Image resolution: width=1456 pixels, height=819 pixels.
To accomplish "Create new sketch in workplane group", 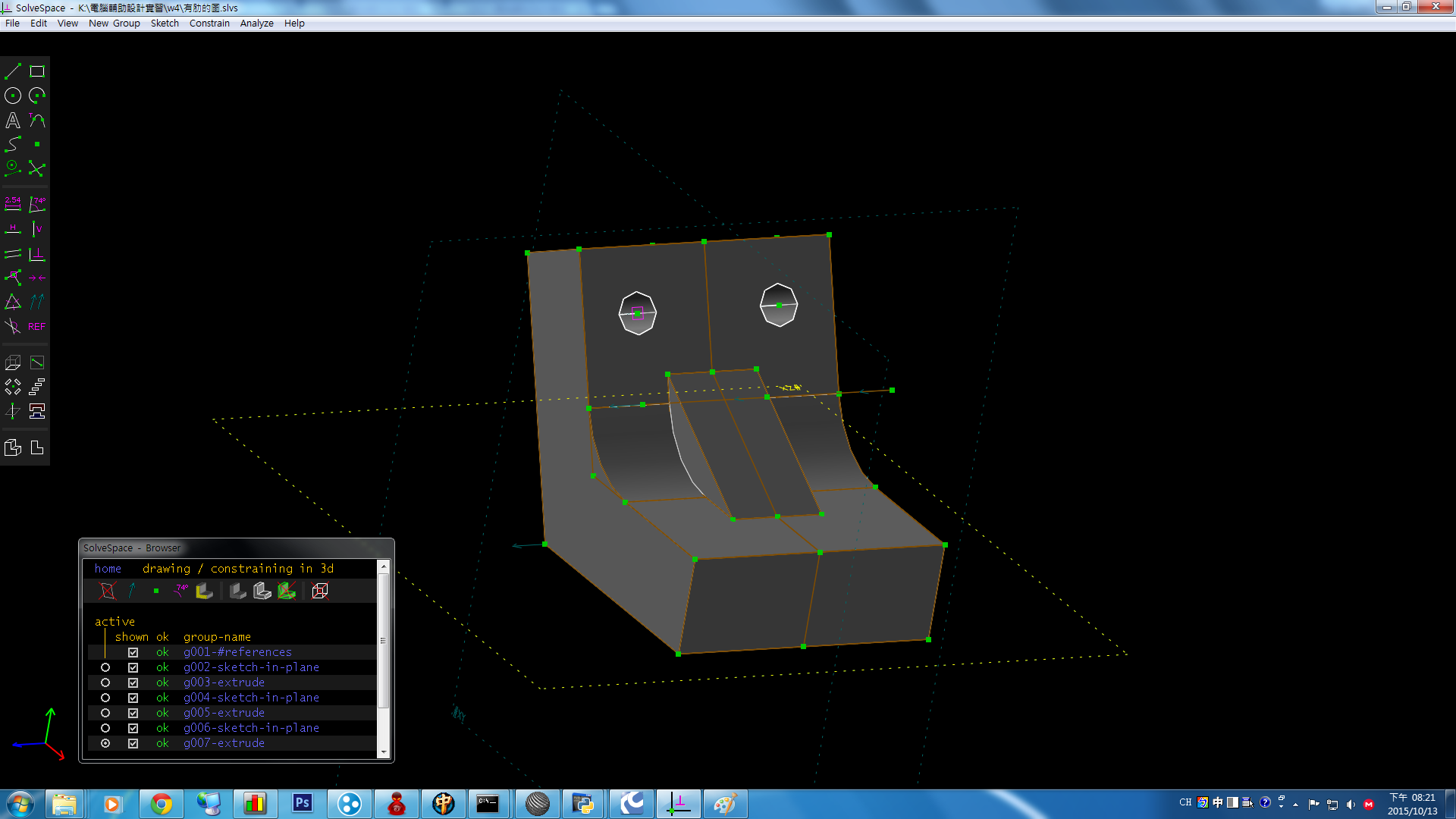I will [x=37, y=362].
